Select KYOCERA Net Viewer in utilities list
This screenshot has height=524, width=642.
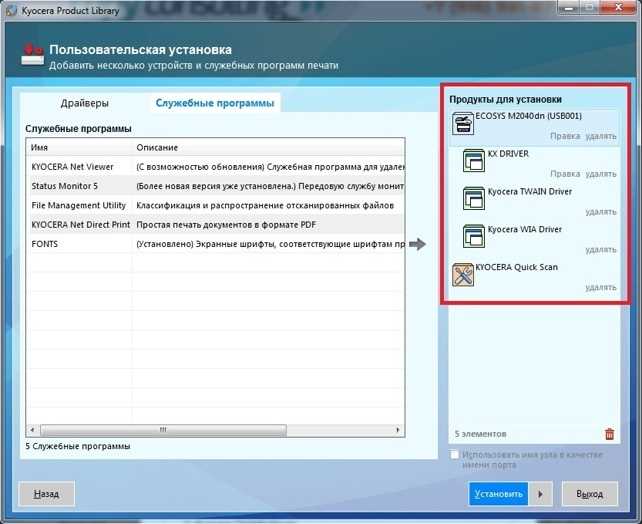[x=216, y=167]
